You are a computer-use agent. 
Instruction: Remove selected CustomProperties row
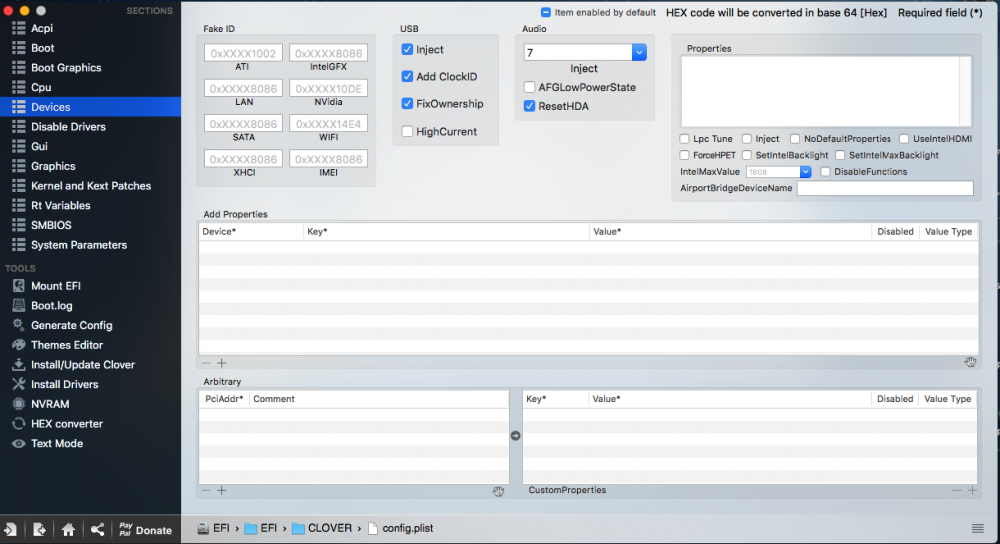(957, 490)
